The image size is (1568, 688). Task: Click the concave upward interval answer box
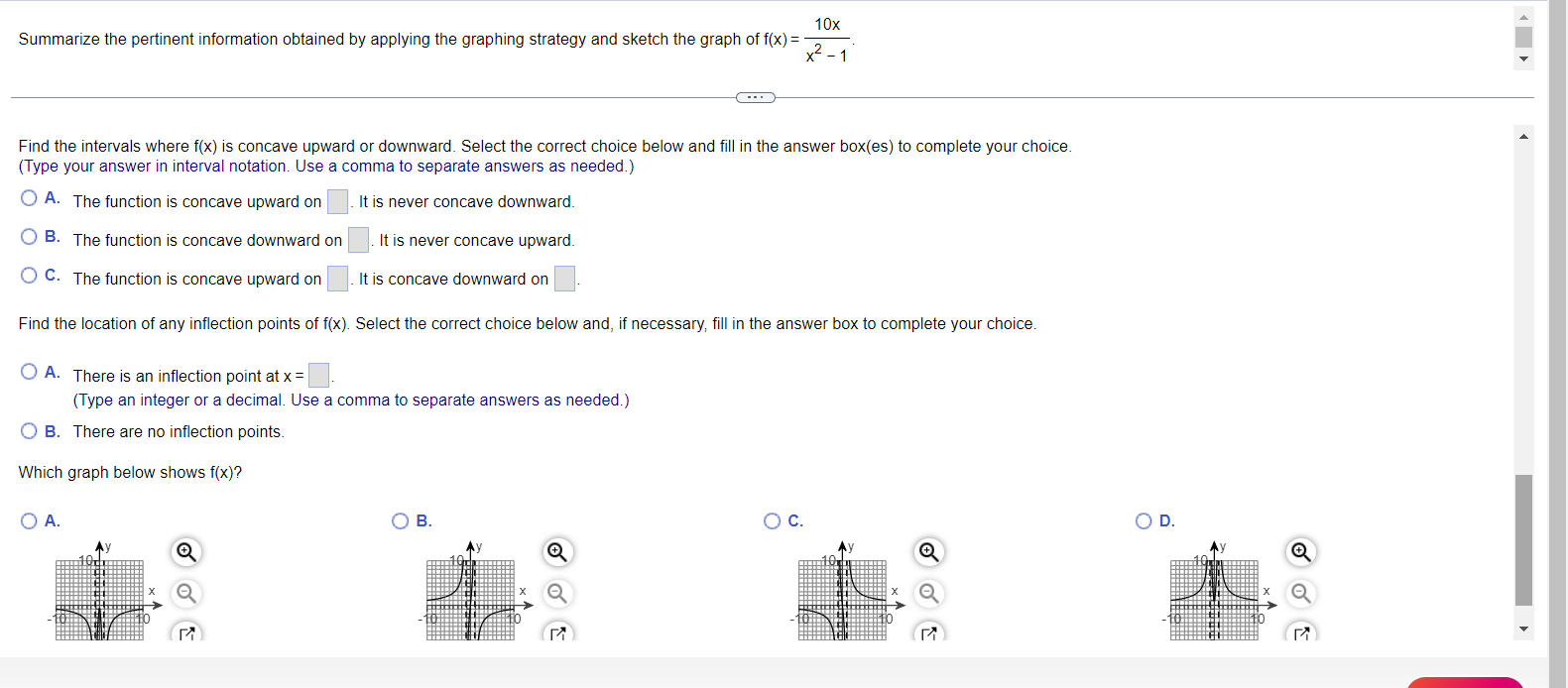coord(337,200)
